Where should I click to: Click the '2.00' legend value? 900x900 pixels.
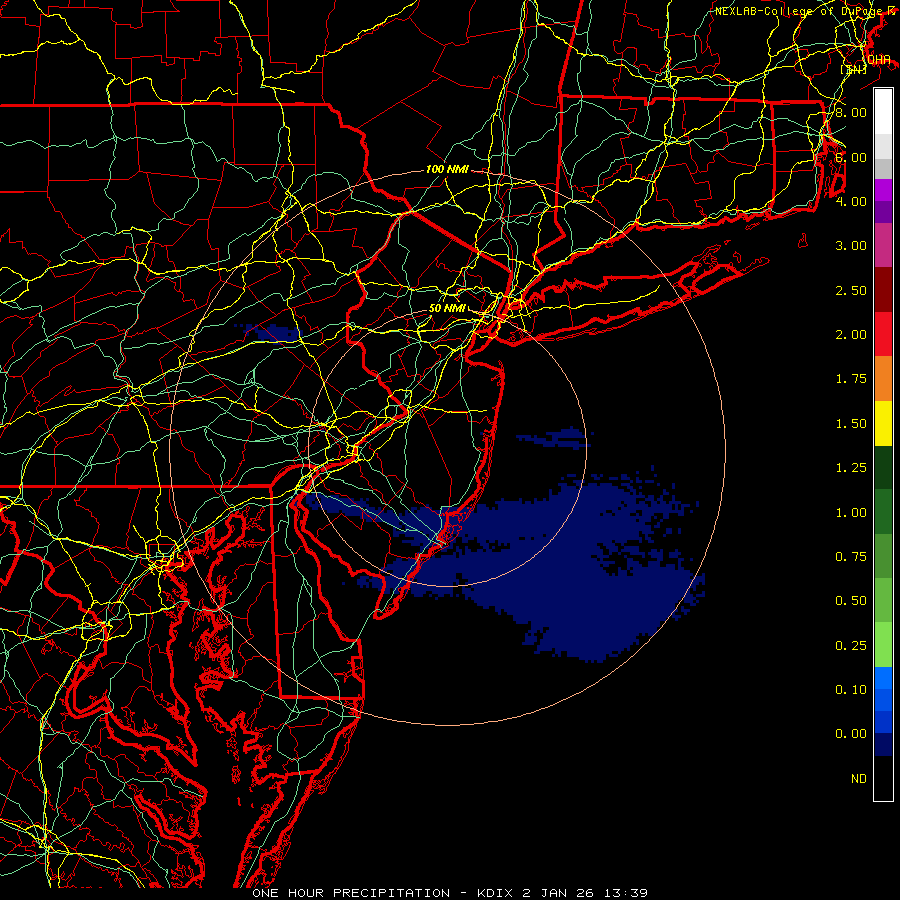point(851,335)
